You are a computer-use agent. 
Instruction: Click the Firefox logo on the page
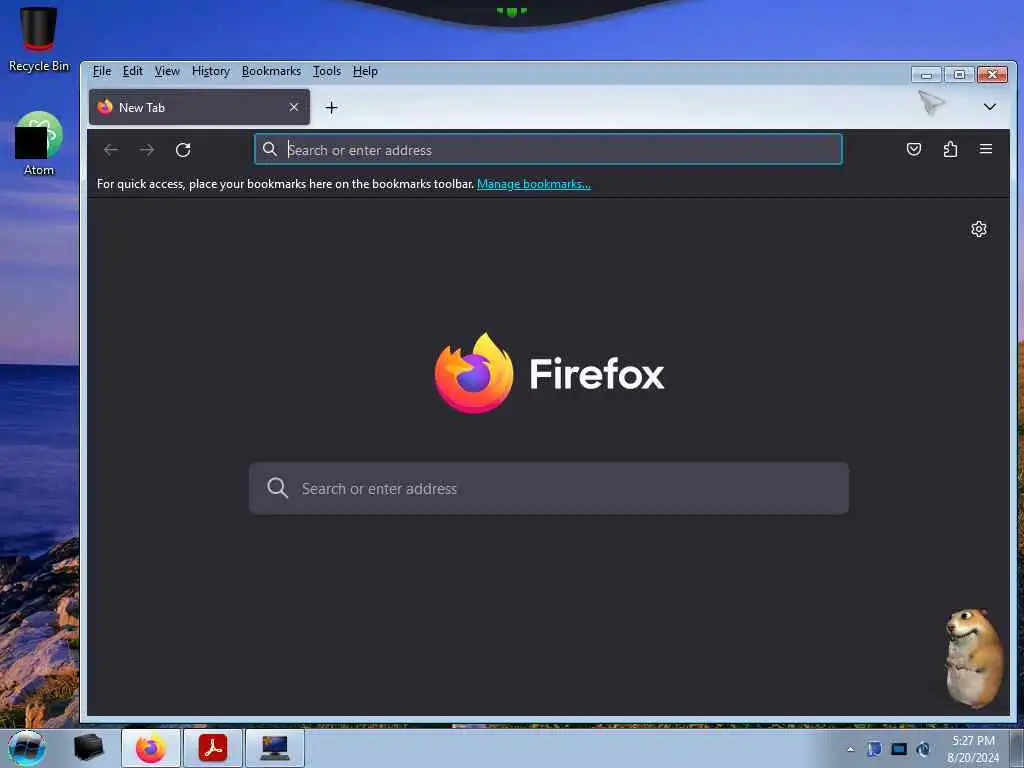pyautogui.click(x=474, y=373)
